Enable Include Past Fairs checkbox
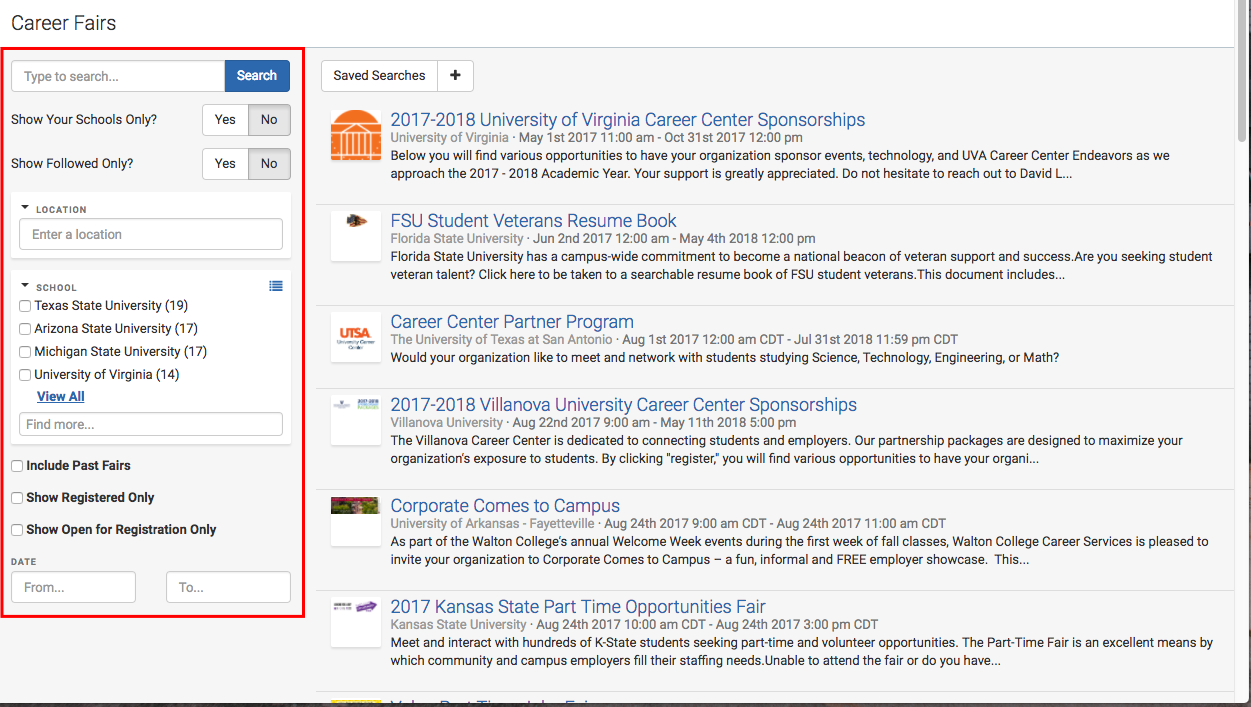Viewport: 1251px width, 707px height. coord(17,466)
